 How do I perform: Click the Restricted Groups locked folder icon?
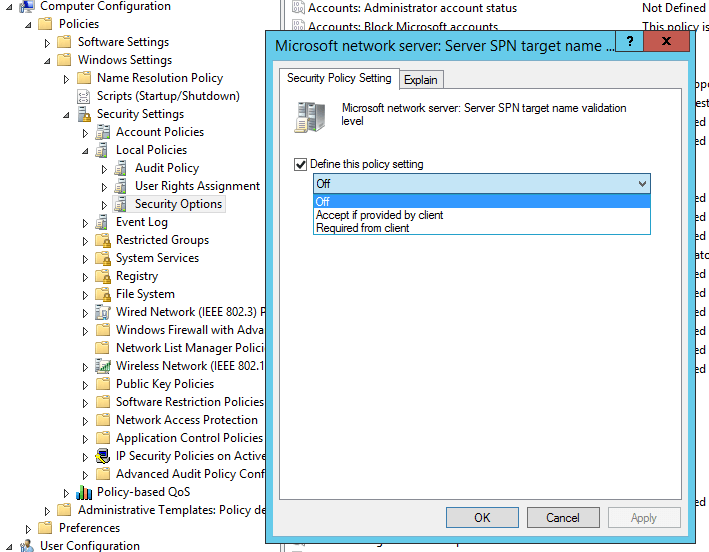click(x=103, y=240)
